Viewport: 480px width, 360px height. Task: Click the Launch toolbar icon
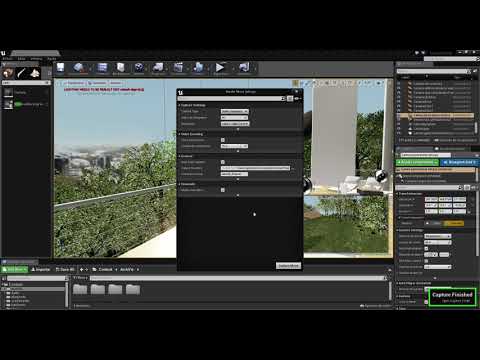point(244,68)
